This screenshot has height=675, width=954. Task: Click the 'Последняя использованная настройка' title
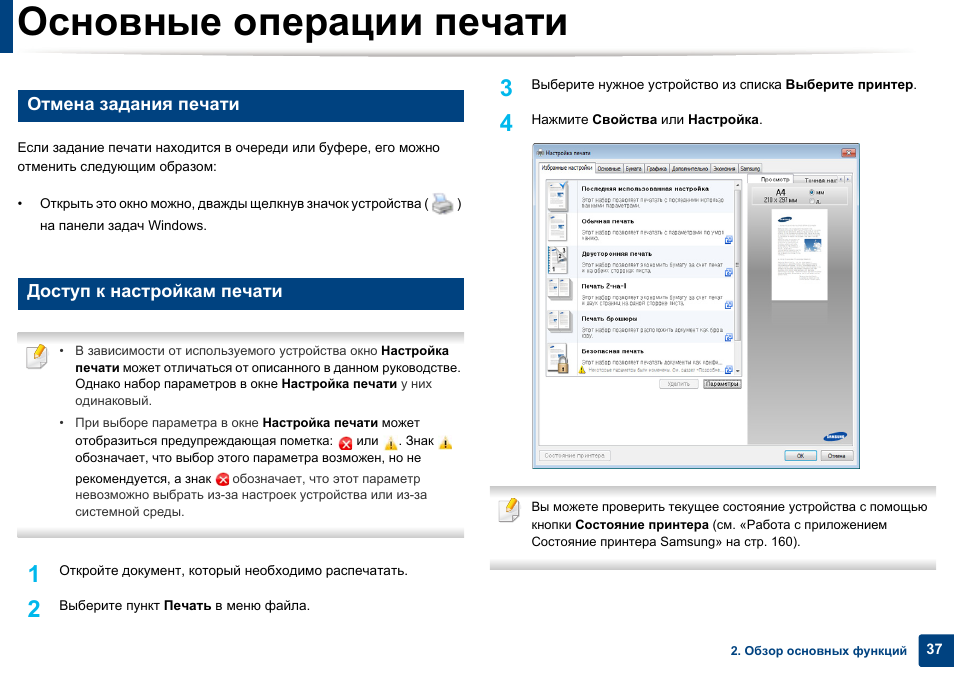[x=645, y=189]
